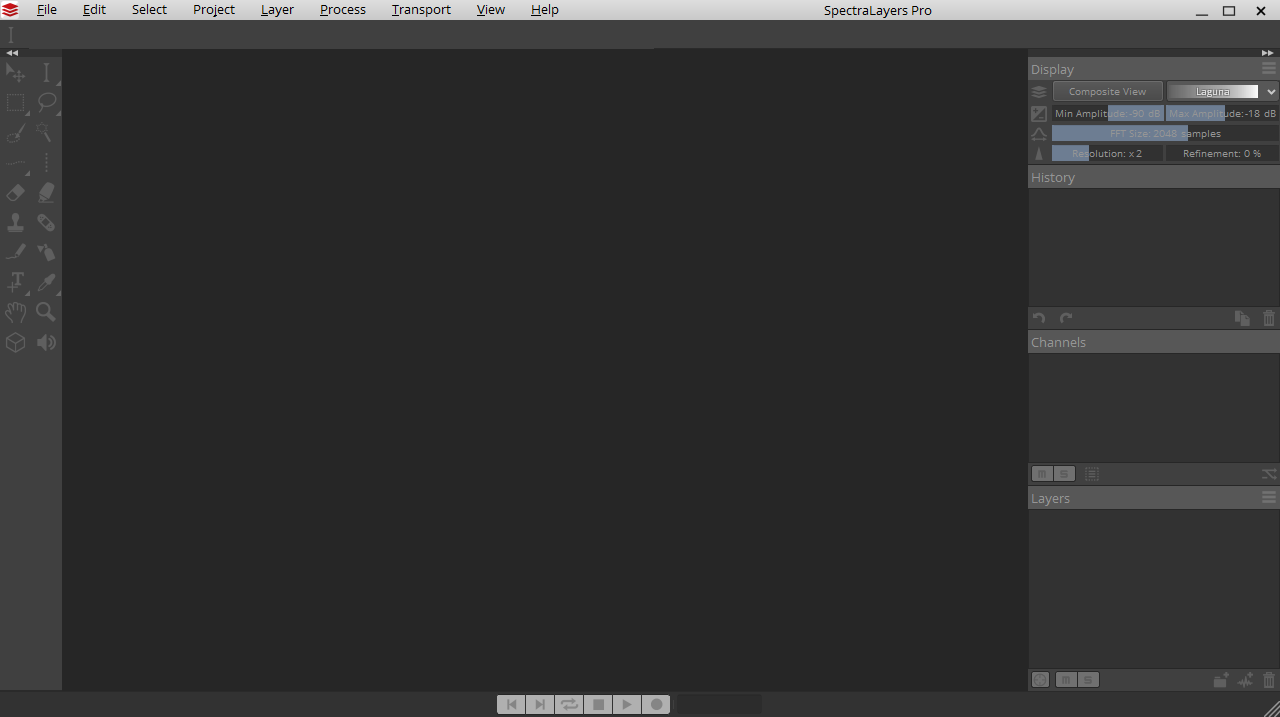Choose the Eyedropper tool
The image size is (1280, 717).
46,283
